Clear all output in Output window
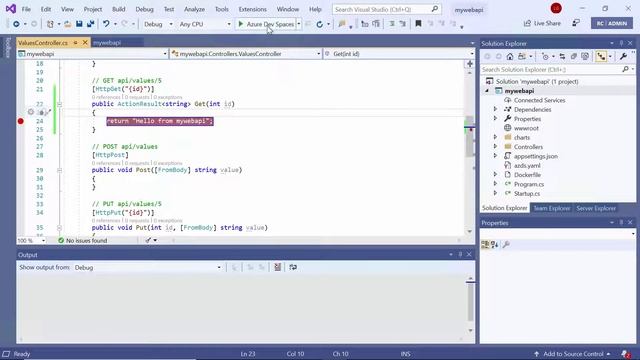 [x=278, y=267]
